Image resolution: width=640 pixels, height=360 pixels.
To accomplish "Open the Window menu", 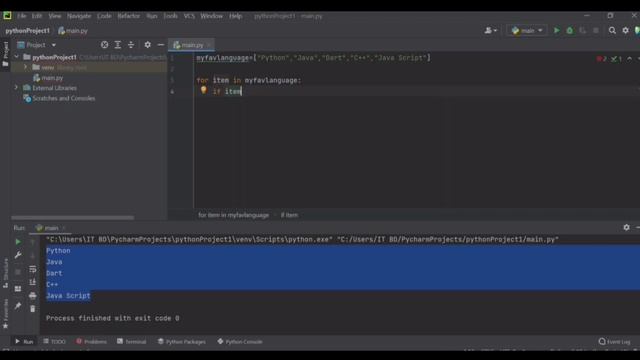I will click(211, 16).
